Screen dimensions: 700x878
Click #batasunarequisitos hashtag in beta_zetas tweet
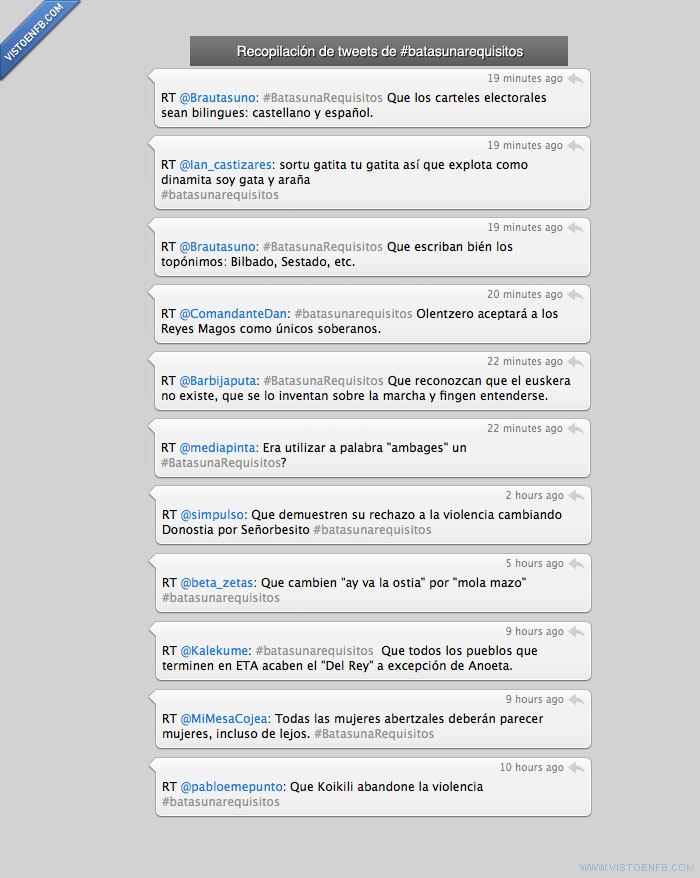[221, 598]
